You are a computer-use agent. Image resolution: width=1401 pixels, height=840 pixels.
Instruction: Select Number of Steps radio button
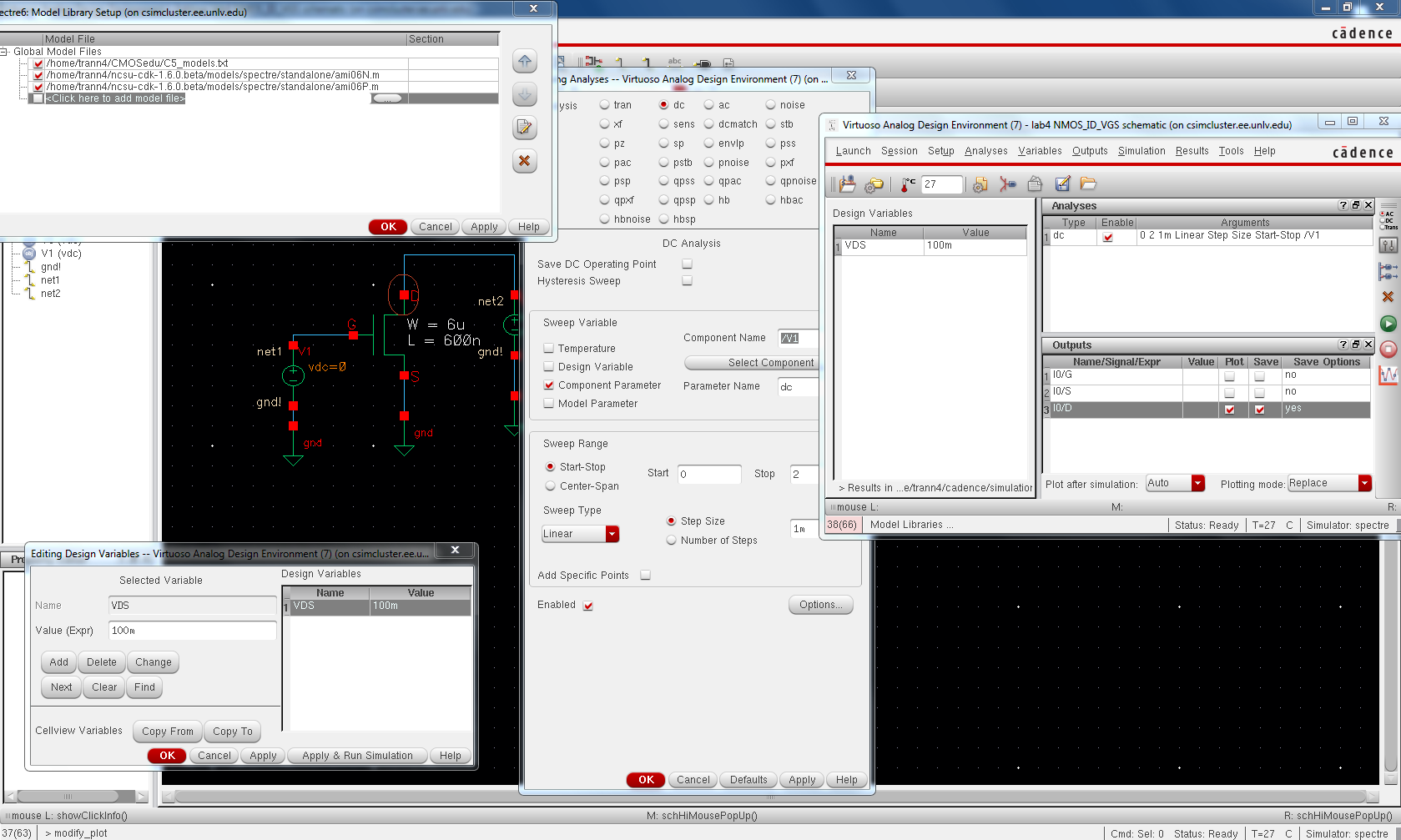coord(671,540)
